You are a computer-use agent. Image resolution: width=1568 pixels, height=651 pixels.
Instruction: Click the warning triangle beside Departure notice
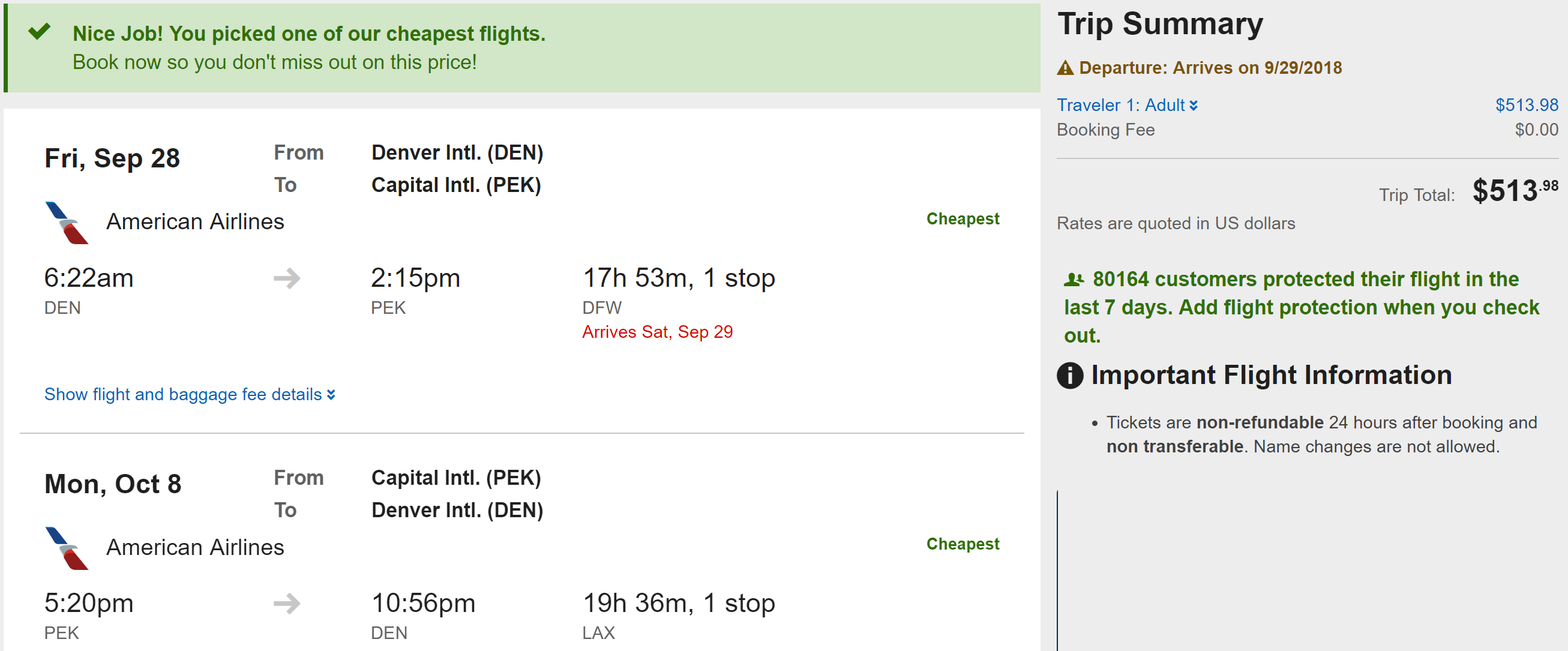(1065, 68)
